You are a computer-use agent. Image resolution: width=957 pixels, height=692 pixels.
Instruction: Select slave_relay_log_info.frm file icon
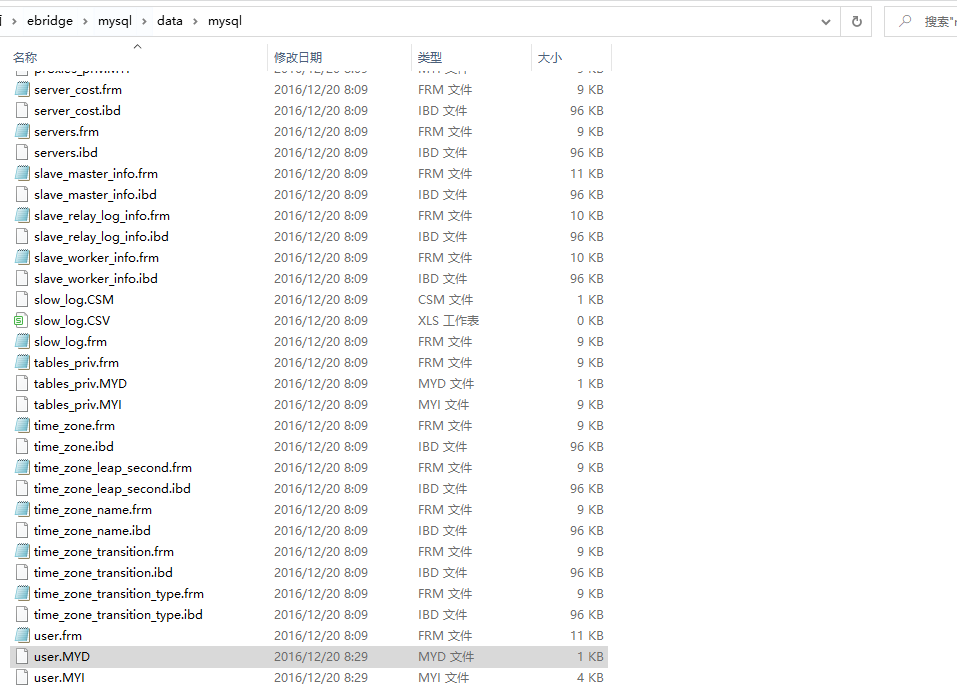click(x=22, y=216)
